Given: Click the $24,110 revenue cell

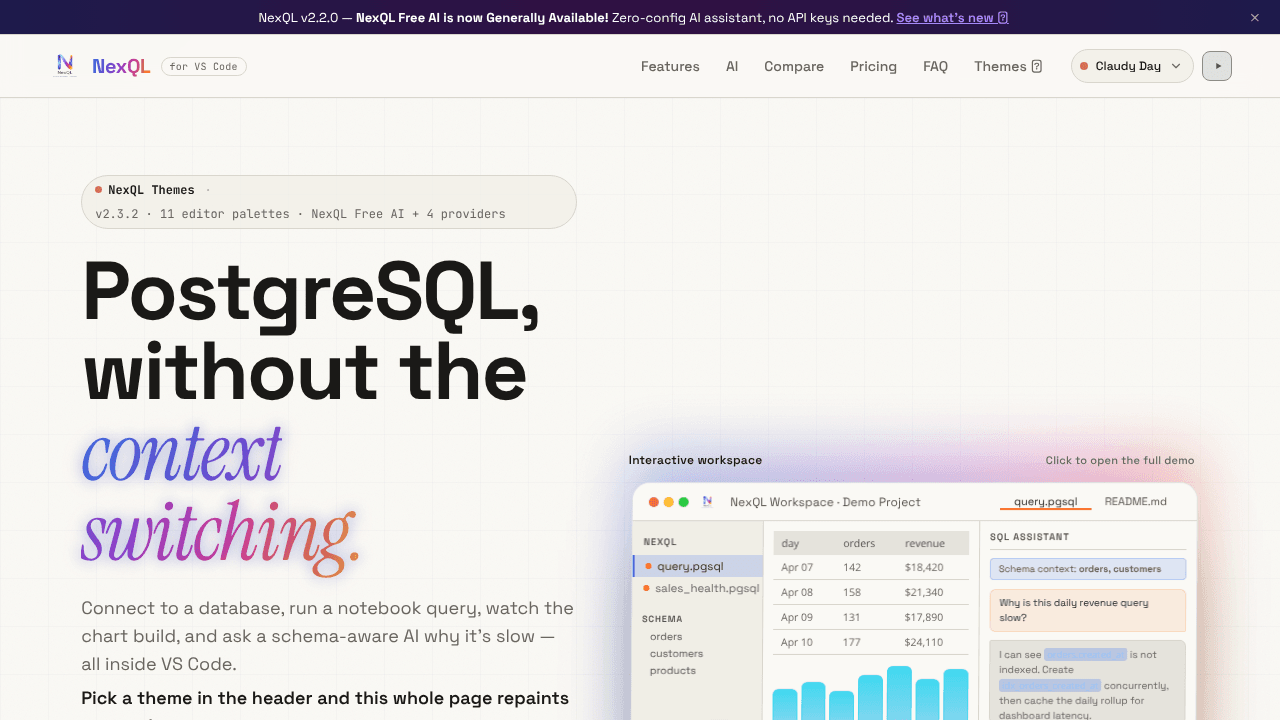Looking at the screenshot, I should (924, 642).
